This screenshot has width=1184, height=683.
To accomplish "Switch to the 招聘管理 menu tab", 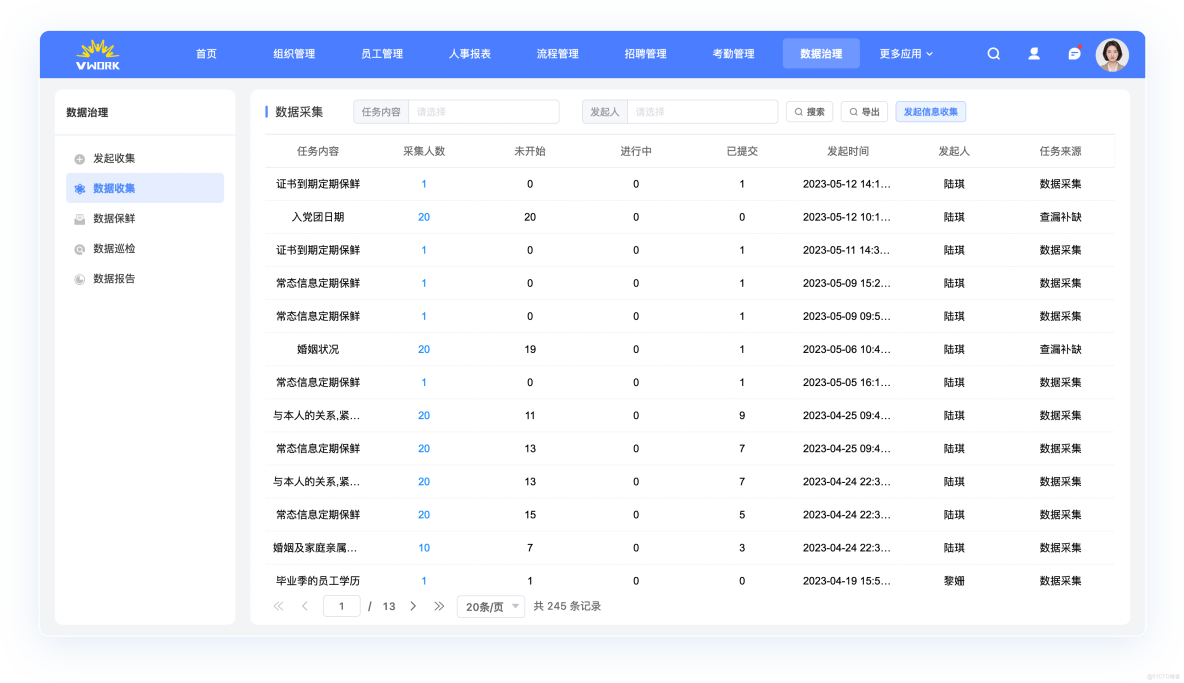I will [x=645, y=53].
